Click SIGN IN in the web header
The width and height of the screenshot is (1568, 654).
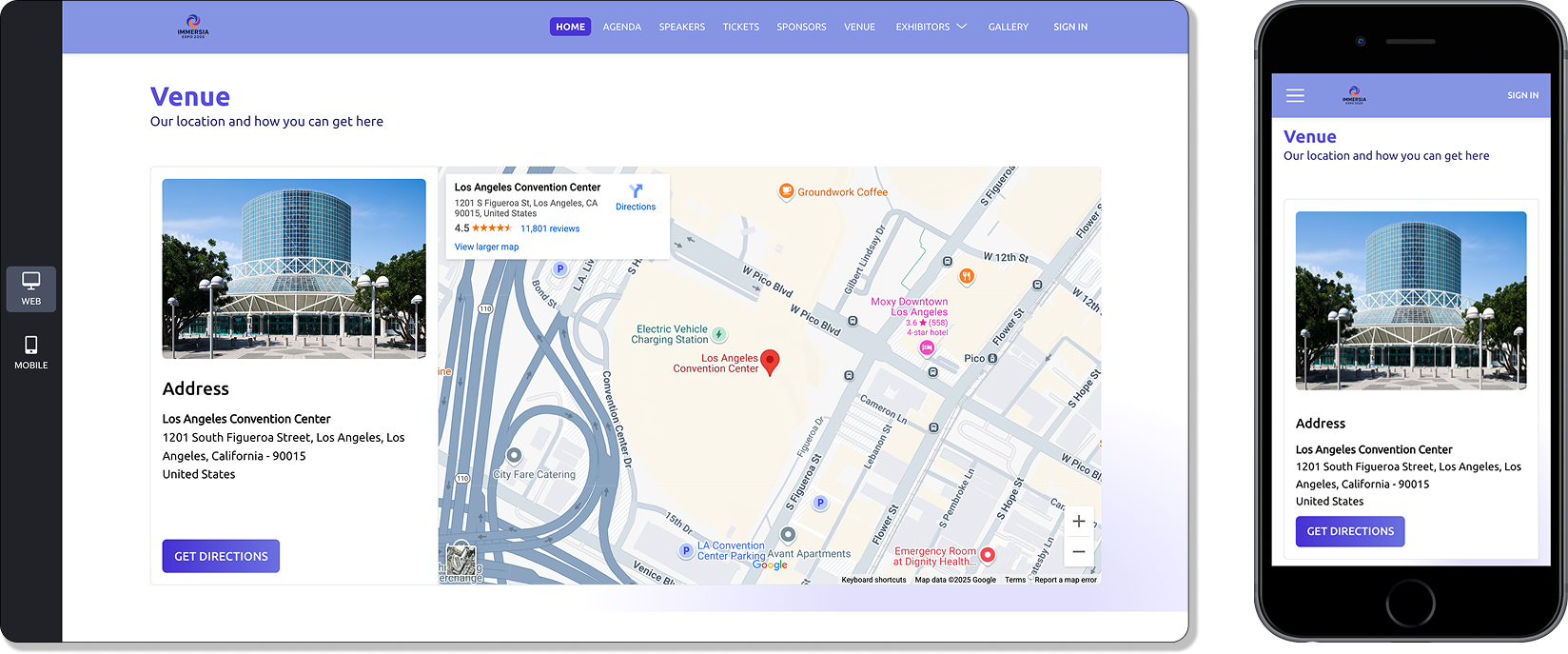(1070, 27)
